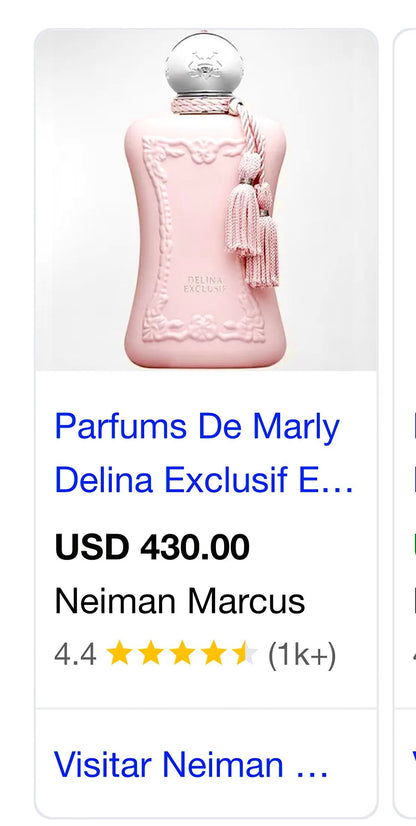Click the half-filled fifth rating star
The height and width of the screenshot is (826, 416).
pos(245,653)
